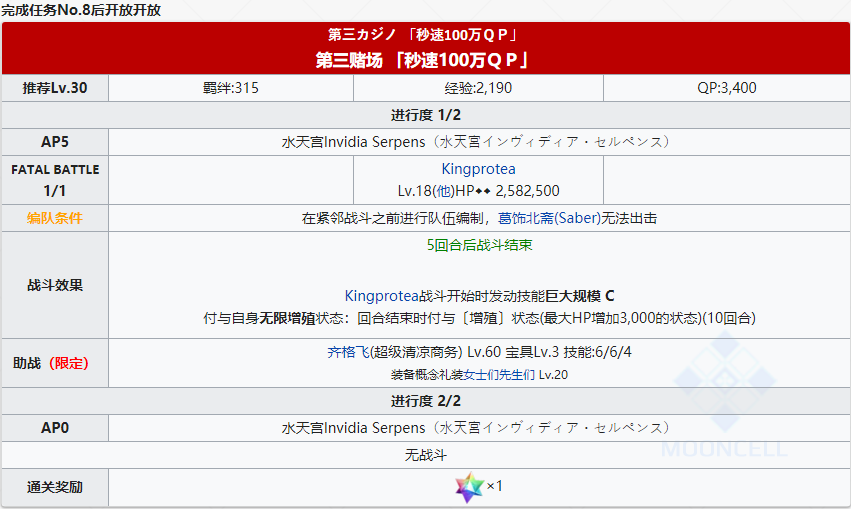Click the ×1 reward quantity text

(x=494, y=486)
